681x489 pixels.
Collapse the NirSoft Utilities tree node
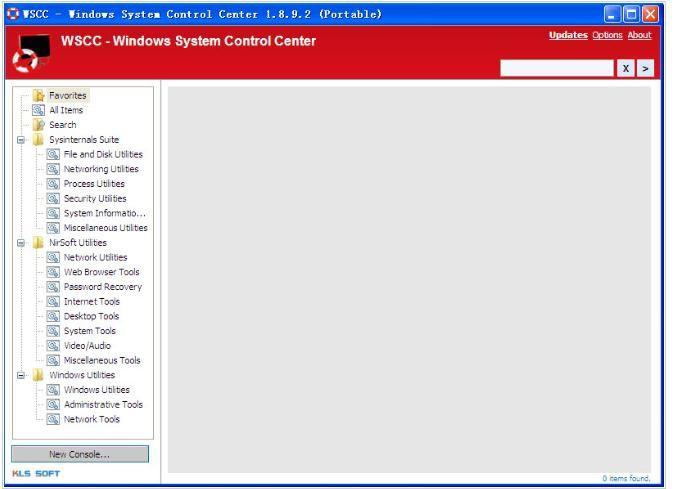tap(20, 243)
